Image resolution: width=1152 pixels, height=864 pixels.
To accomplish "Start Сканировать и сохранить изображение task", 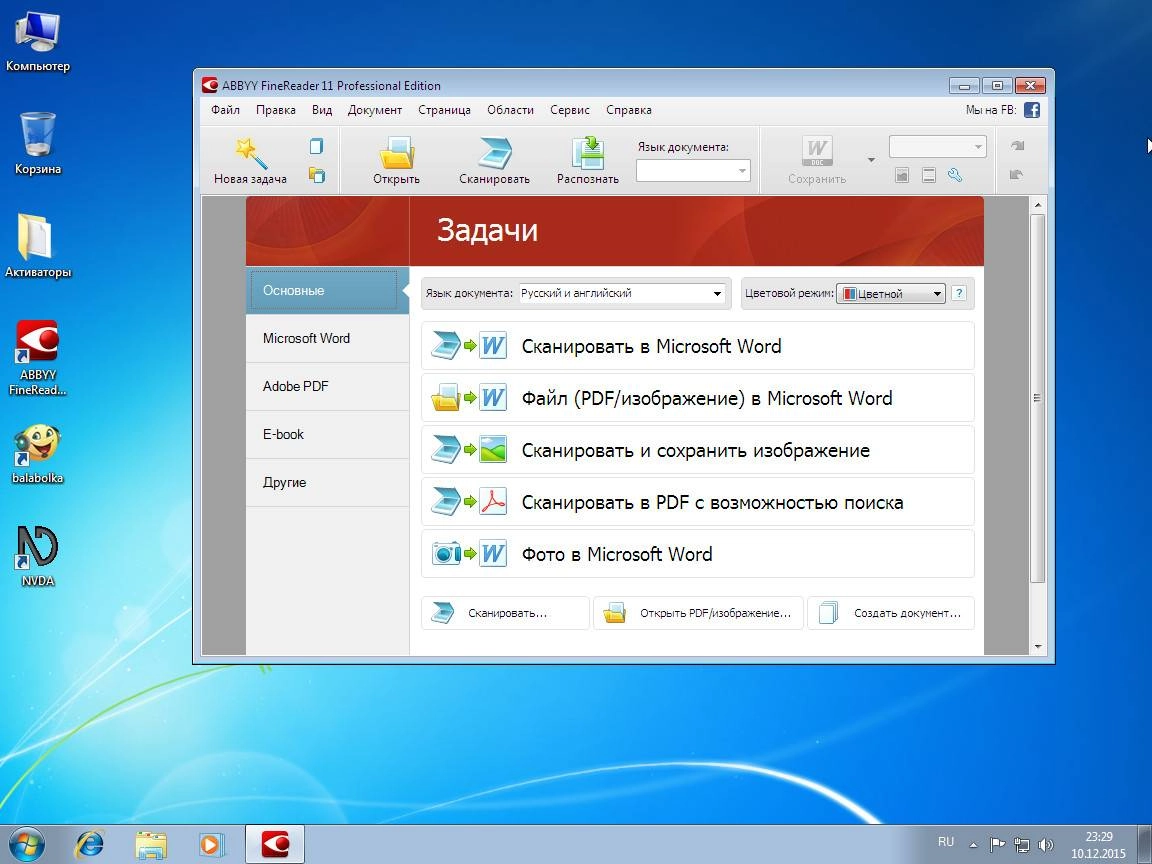I will pos(697,450).
